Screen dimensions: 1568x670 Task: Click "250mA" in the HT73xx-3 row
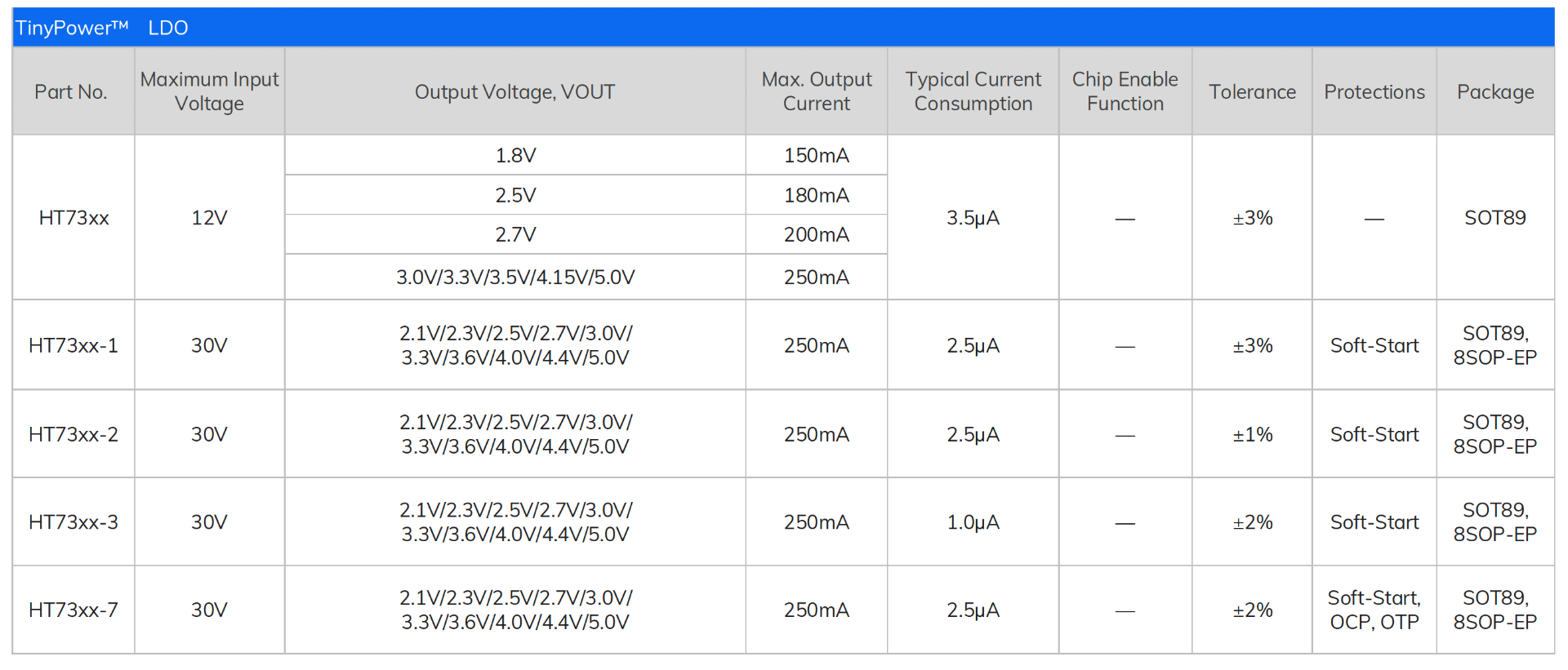(817, 521)
